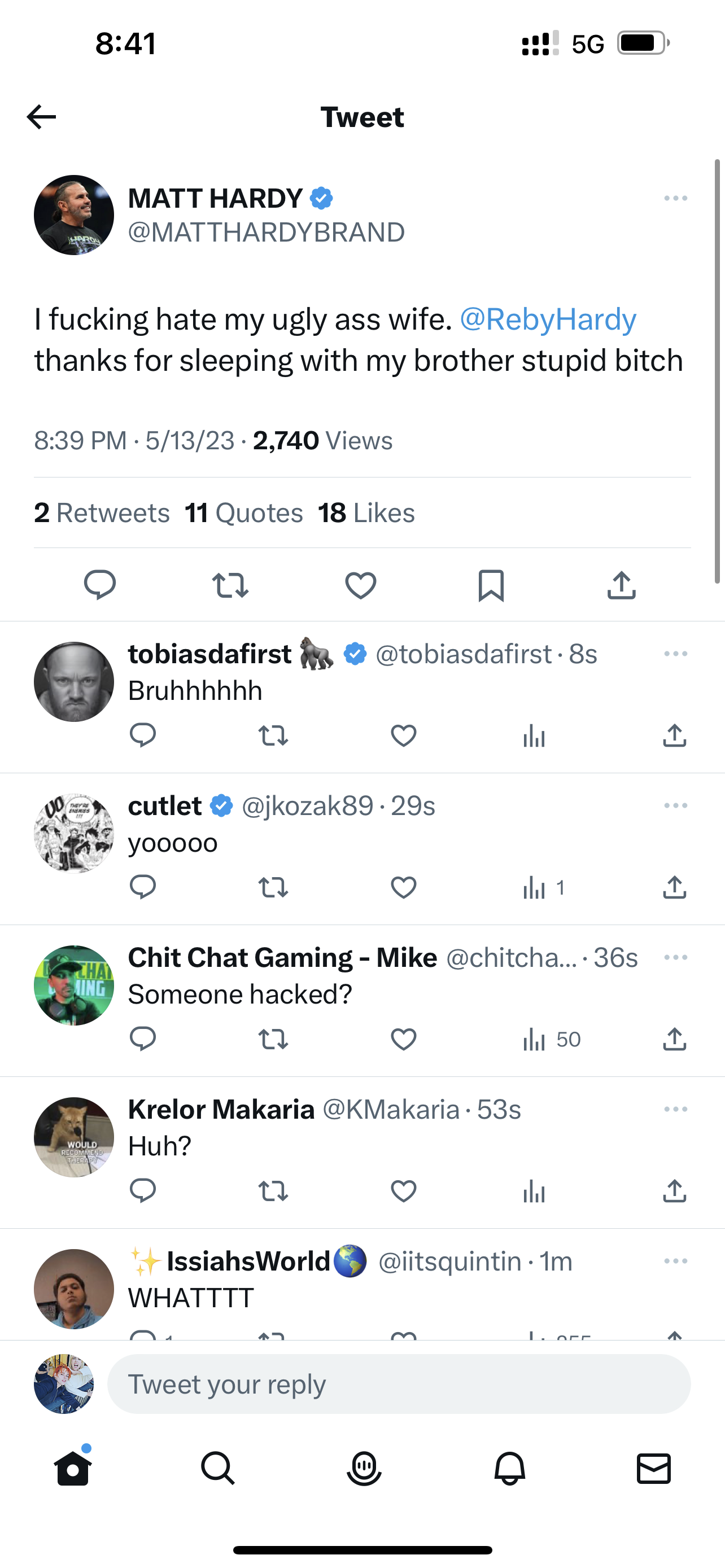Viewport: 725px width, 1568px height.
Task: Open the Matt Hardy profile picture
Action: [x=73, y=215]
